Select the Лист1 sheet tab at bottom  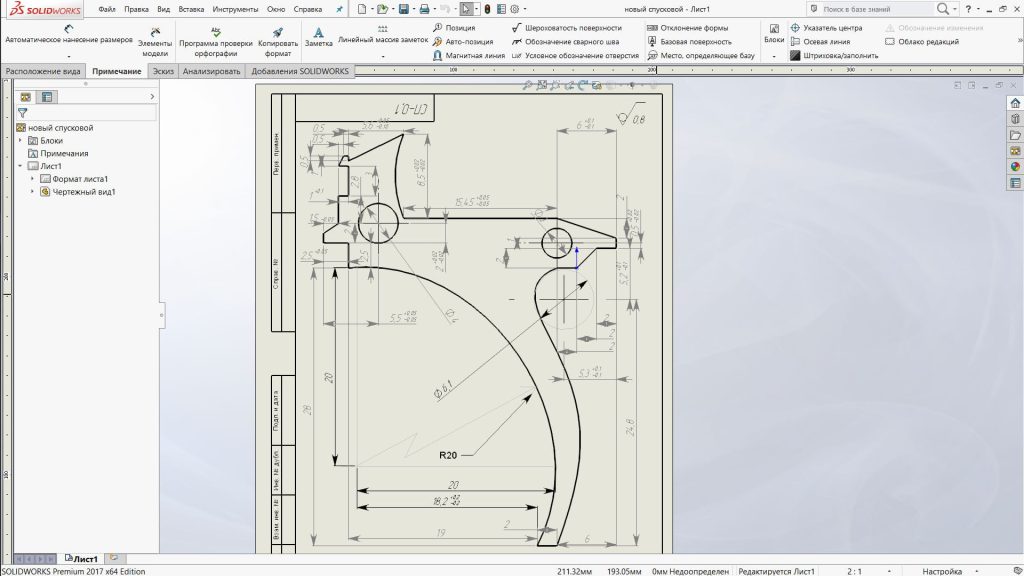[82, 559]
